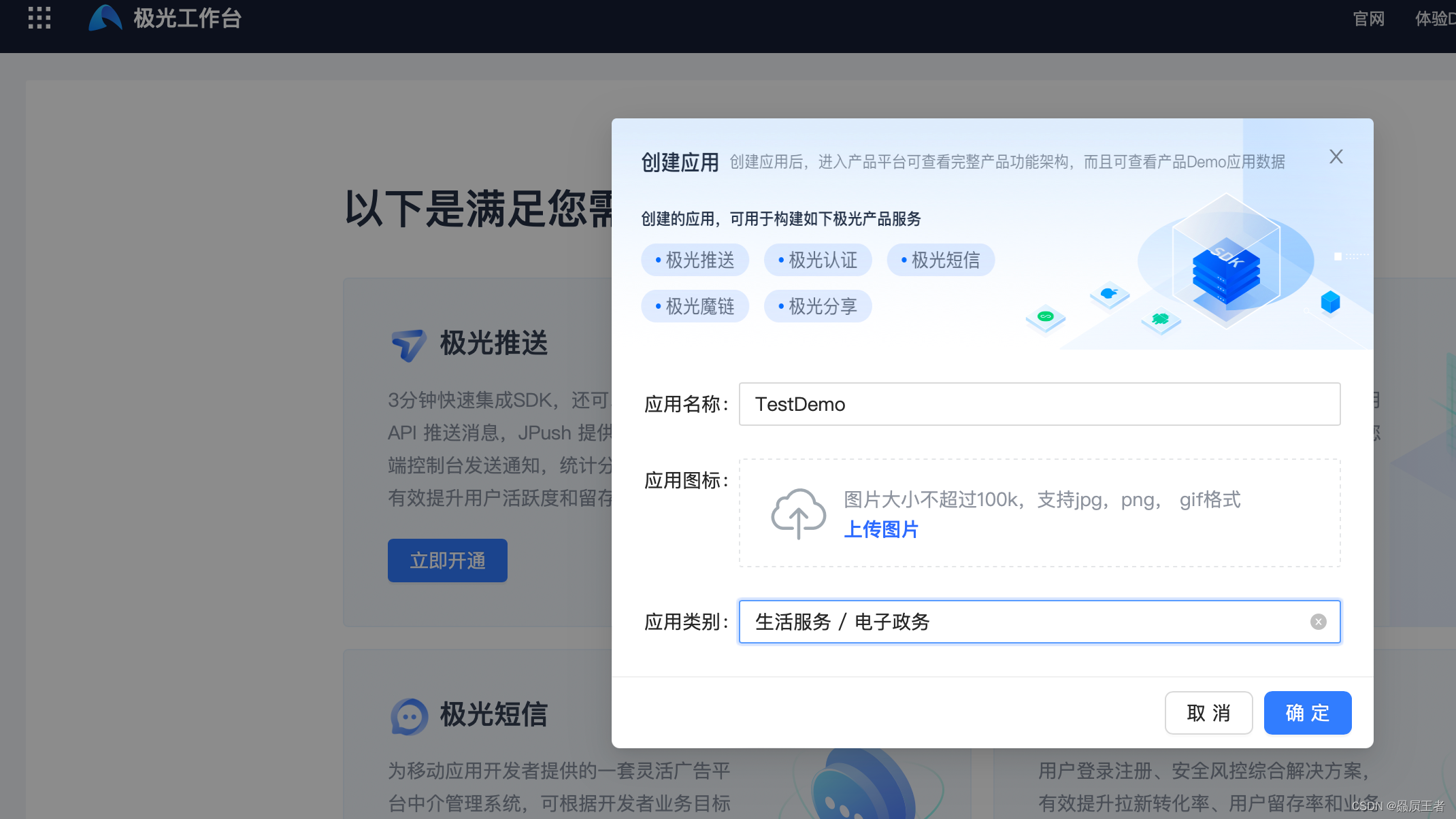Focus the 应用名称 TestDemo input field
This screenshot has height=819, width=1456.
click(x=1039, y=405)
